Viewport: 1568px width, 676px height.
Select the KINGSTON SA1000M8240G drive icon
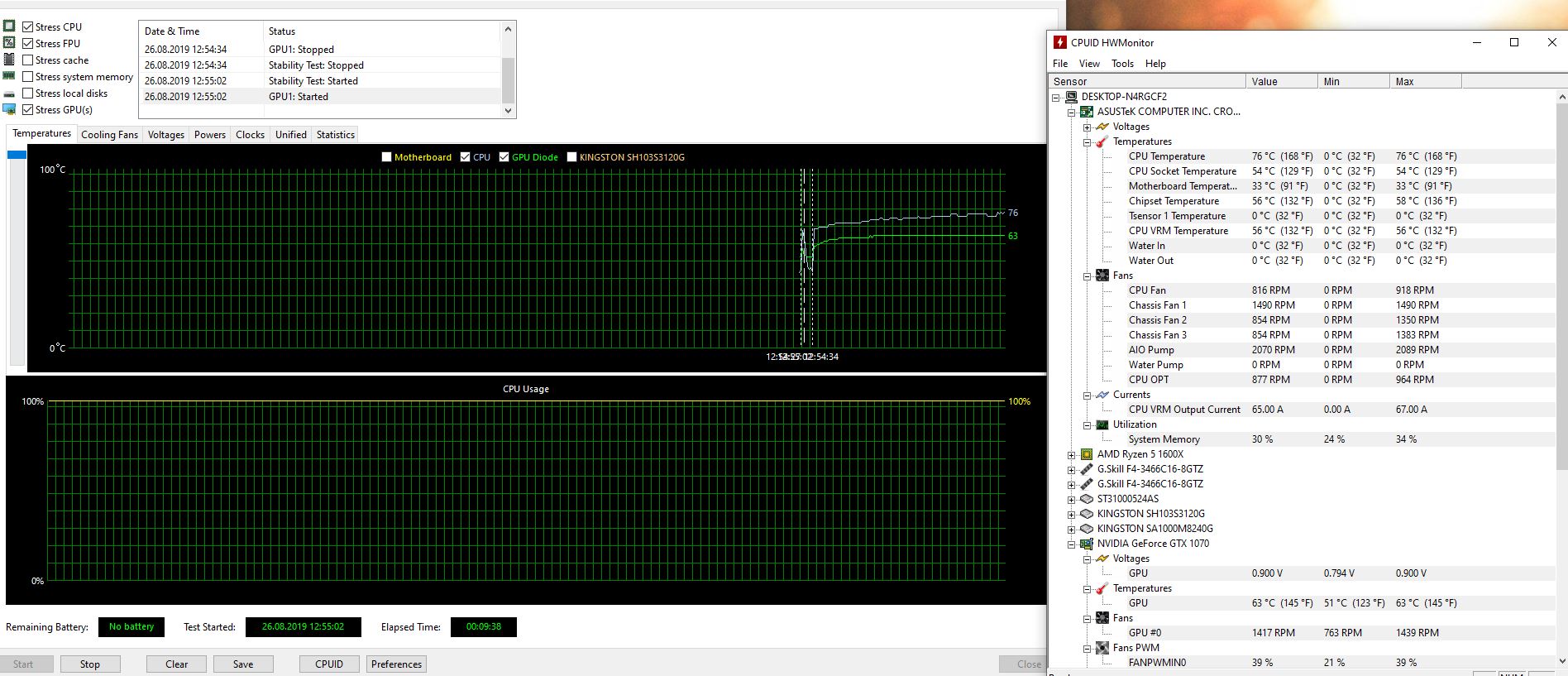tap(1087, 529)
